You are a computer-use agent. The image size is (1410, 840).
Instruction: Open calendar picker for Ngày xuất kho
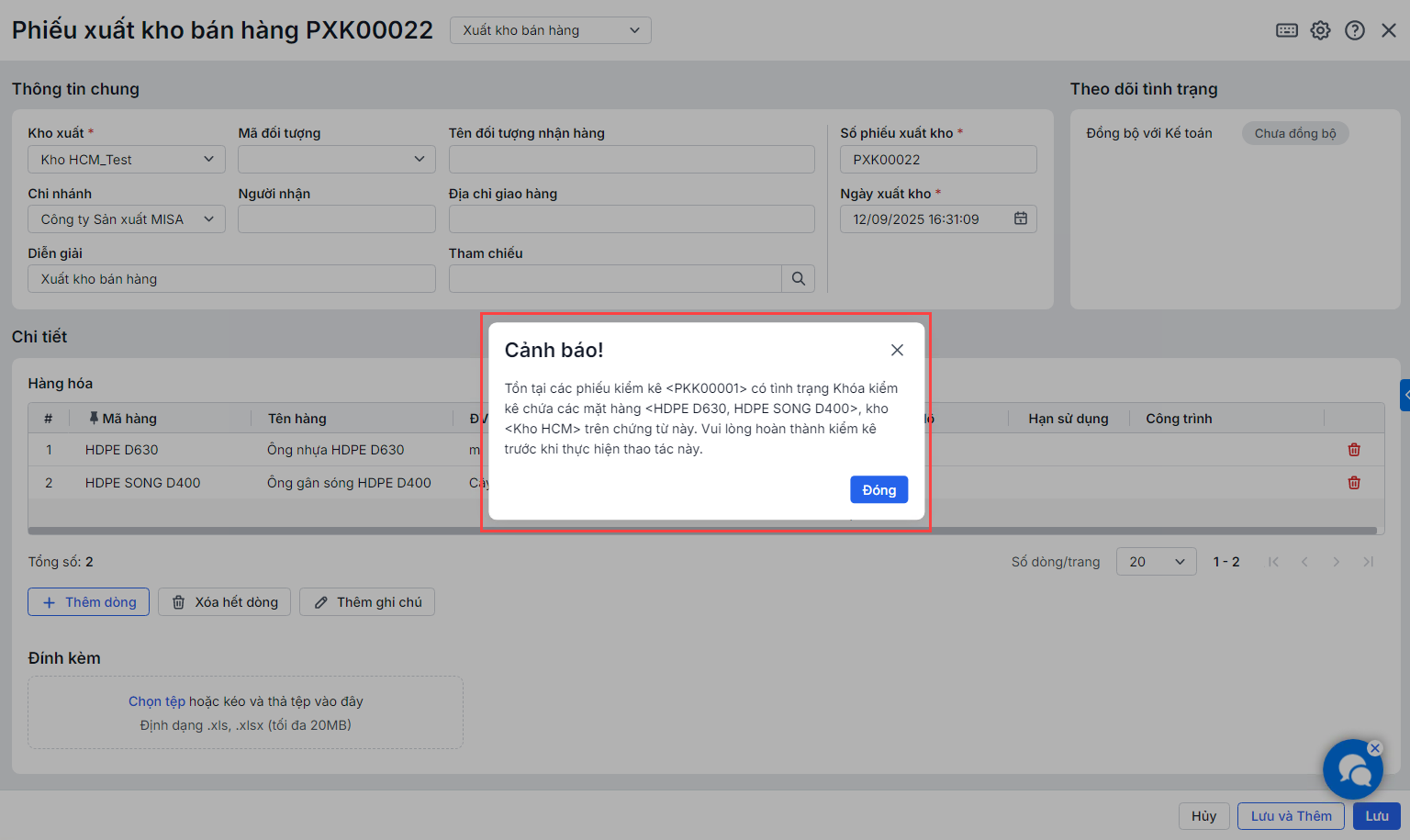pyautogui.click(x=1020, y=218)
